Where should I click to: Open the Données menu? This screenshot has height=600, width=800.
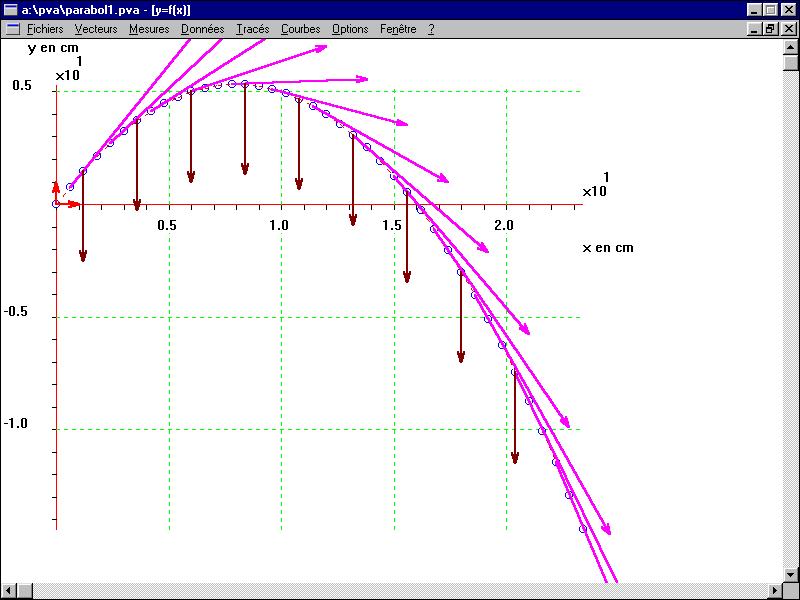click(203, 29)
